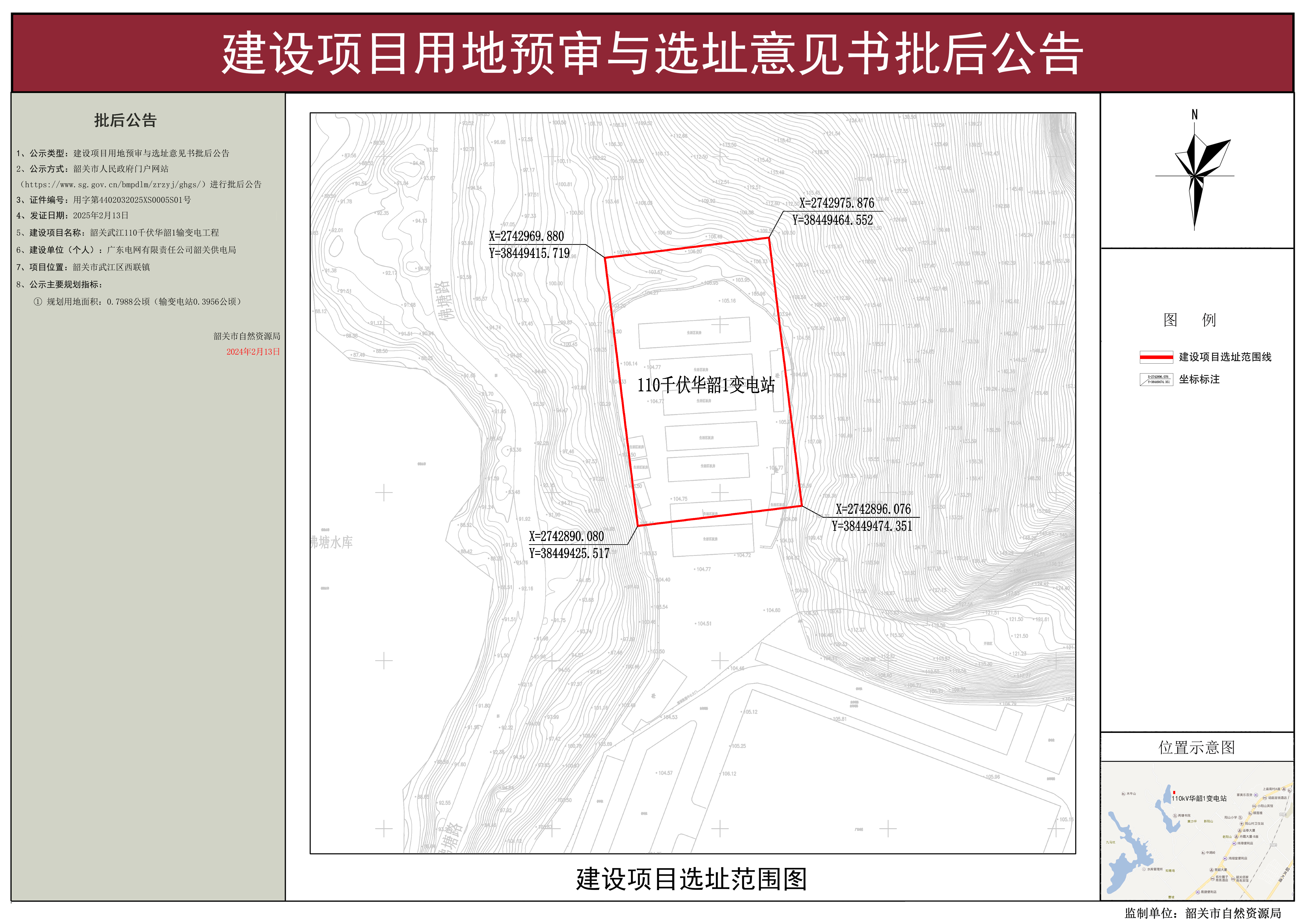Click the 韶关市自然资源局 signature in left panel
This screenshot has height=924, width=1306.
[247, 336]
